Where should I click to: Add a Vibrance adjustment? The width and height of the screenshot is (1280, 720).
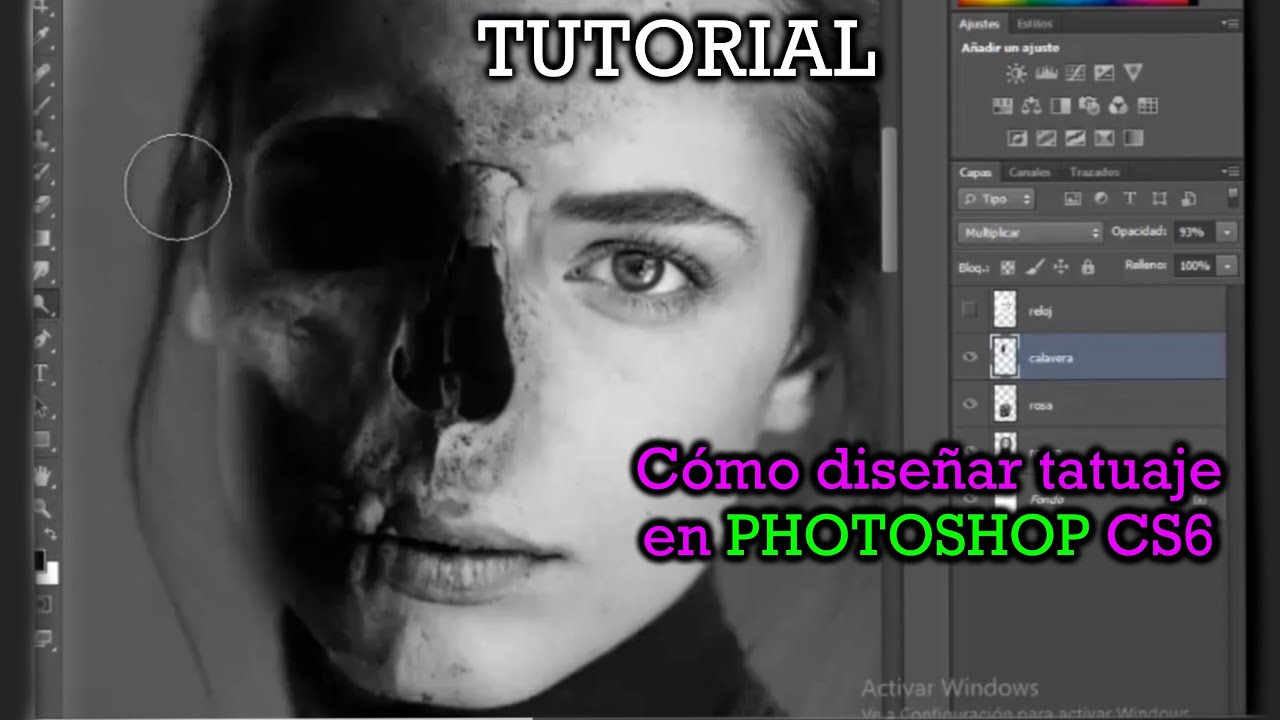pos(1133,73)
